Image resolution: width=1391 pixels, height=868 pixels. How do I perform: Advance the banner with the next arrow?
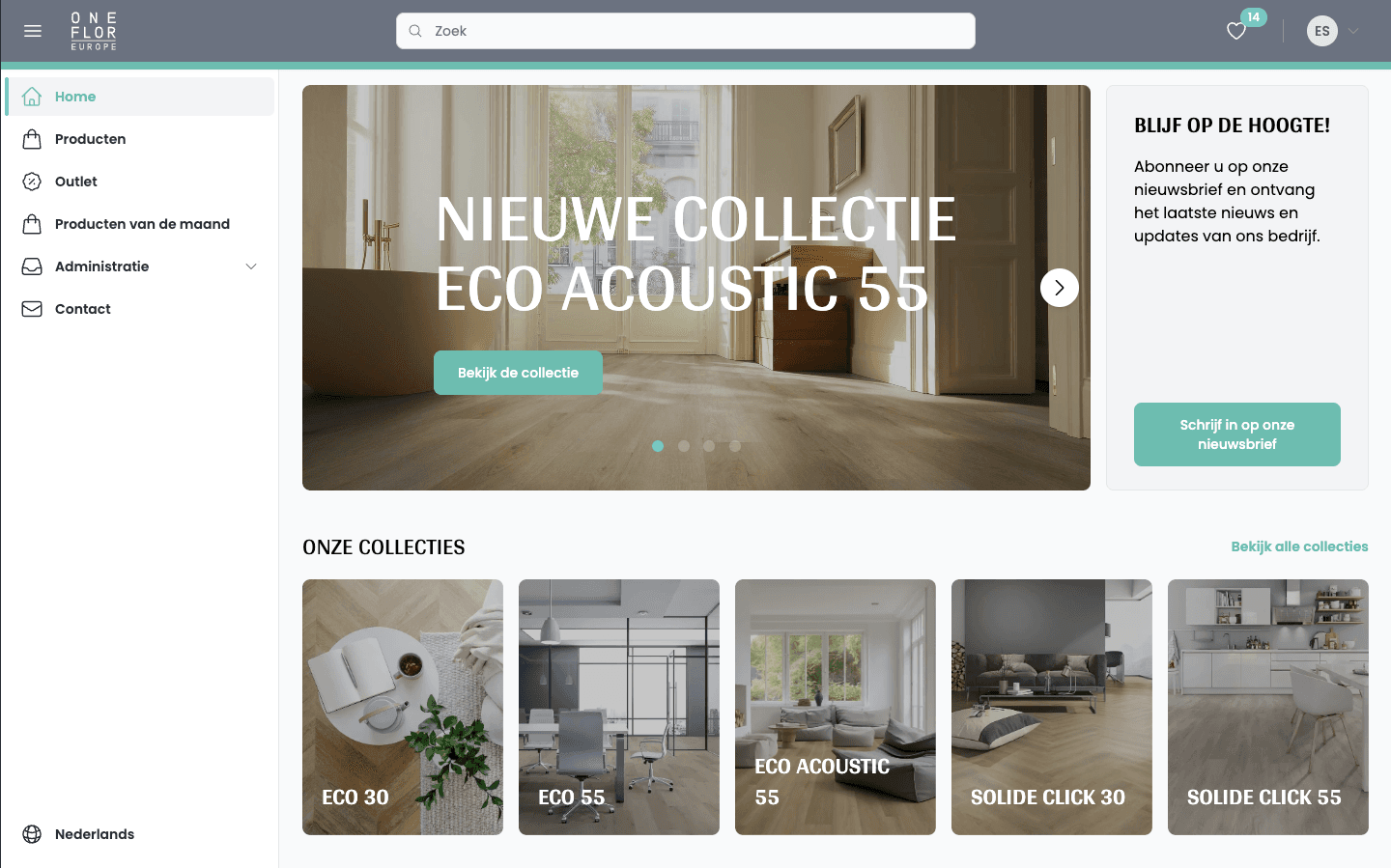pyautogui.click(x=1060, y=288)
